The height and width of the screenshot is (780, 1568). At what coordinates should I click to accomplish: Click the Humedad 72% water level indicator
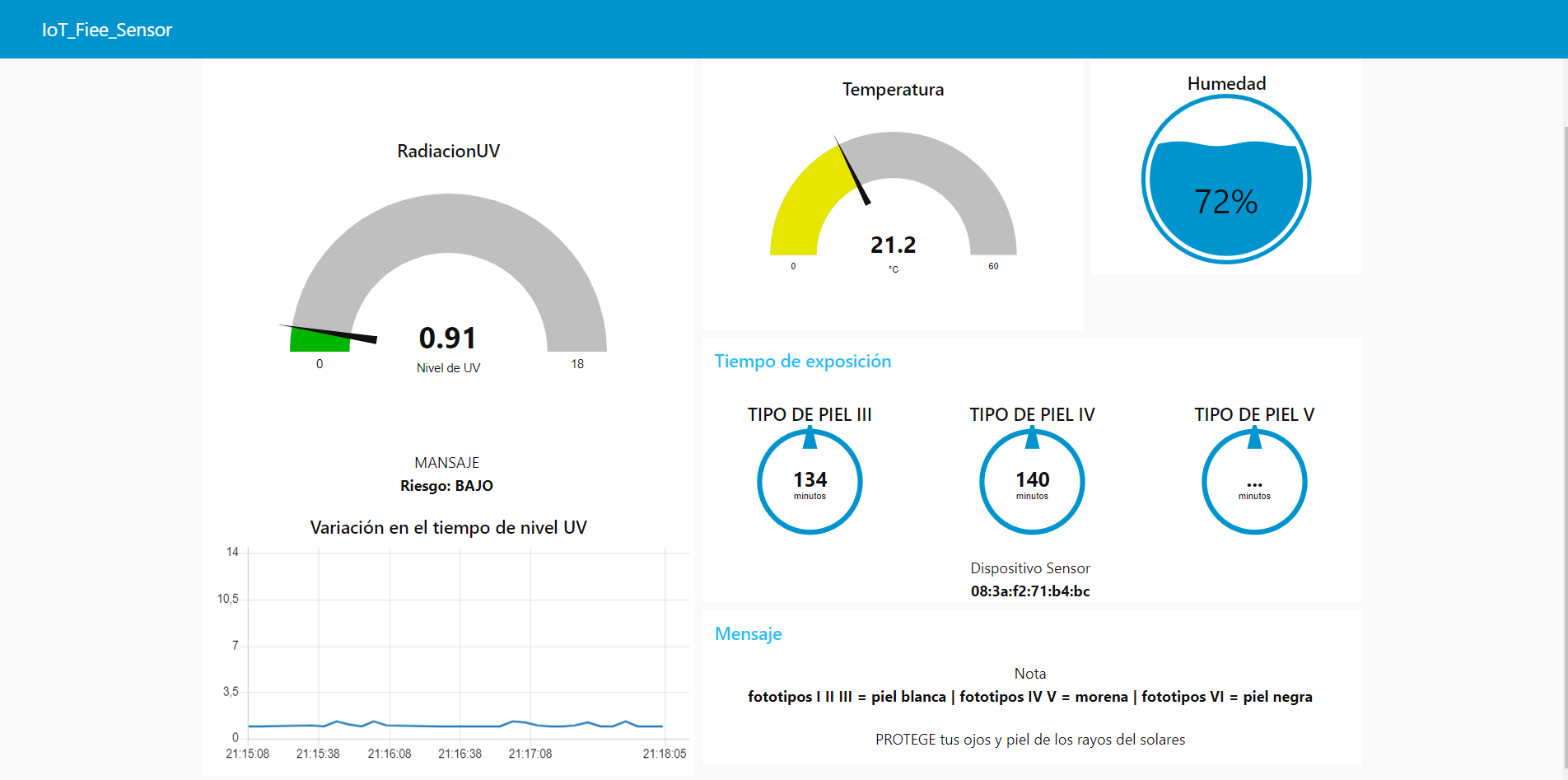click(x=1226, y=180)
